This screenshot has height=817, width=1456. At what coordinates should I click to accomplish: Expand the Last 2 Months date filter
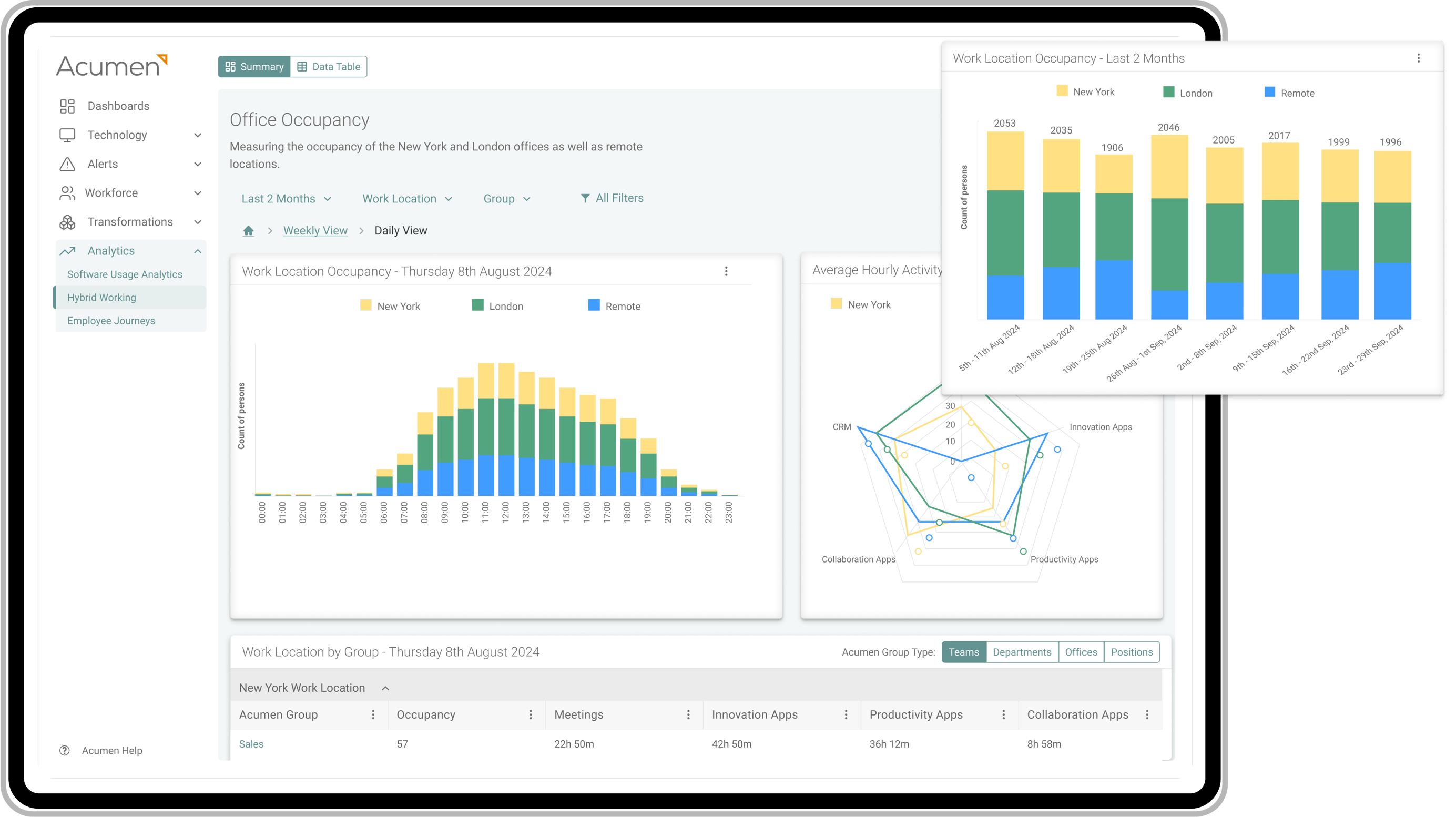pos(285,198)
